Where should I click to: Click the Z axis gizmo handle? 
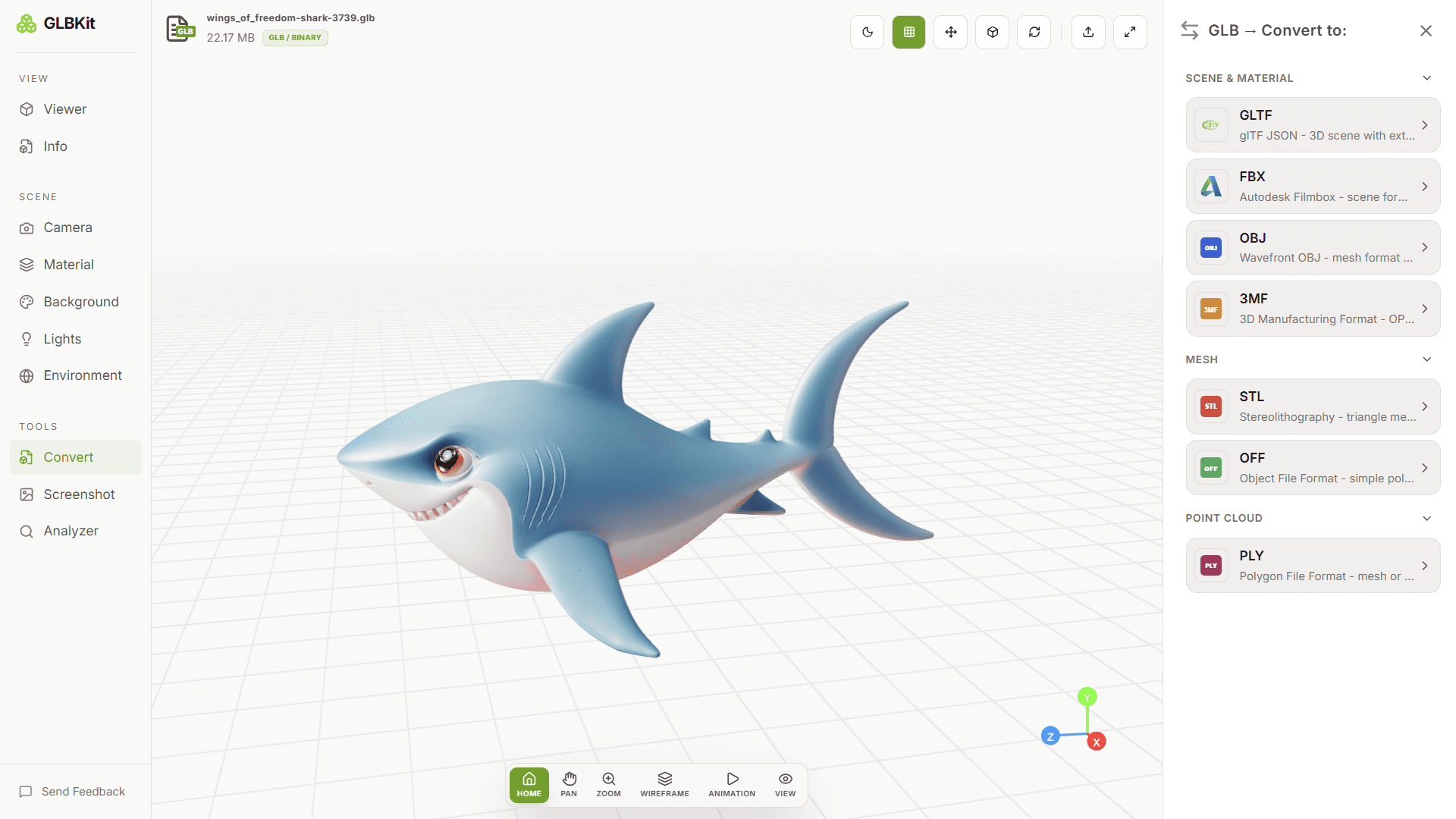(x=1050, y=736)
